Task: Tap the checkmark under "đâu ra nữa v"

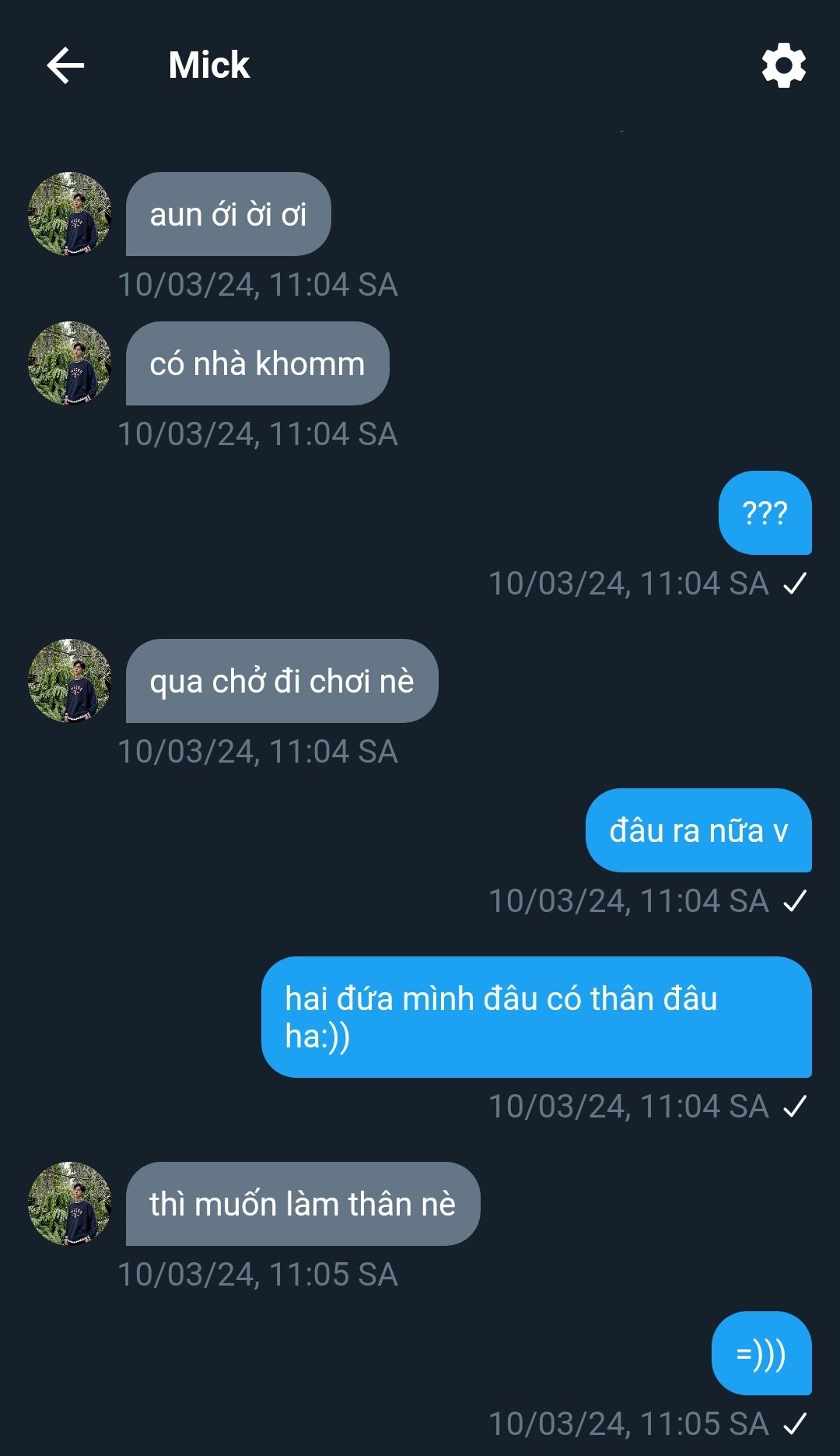Action: click(x=795, y=901)
